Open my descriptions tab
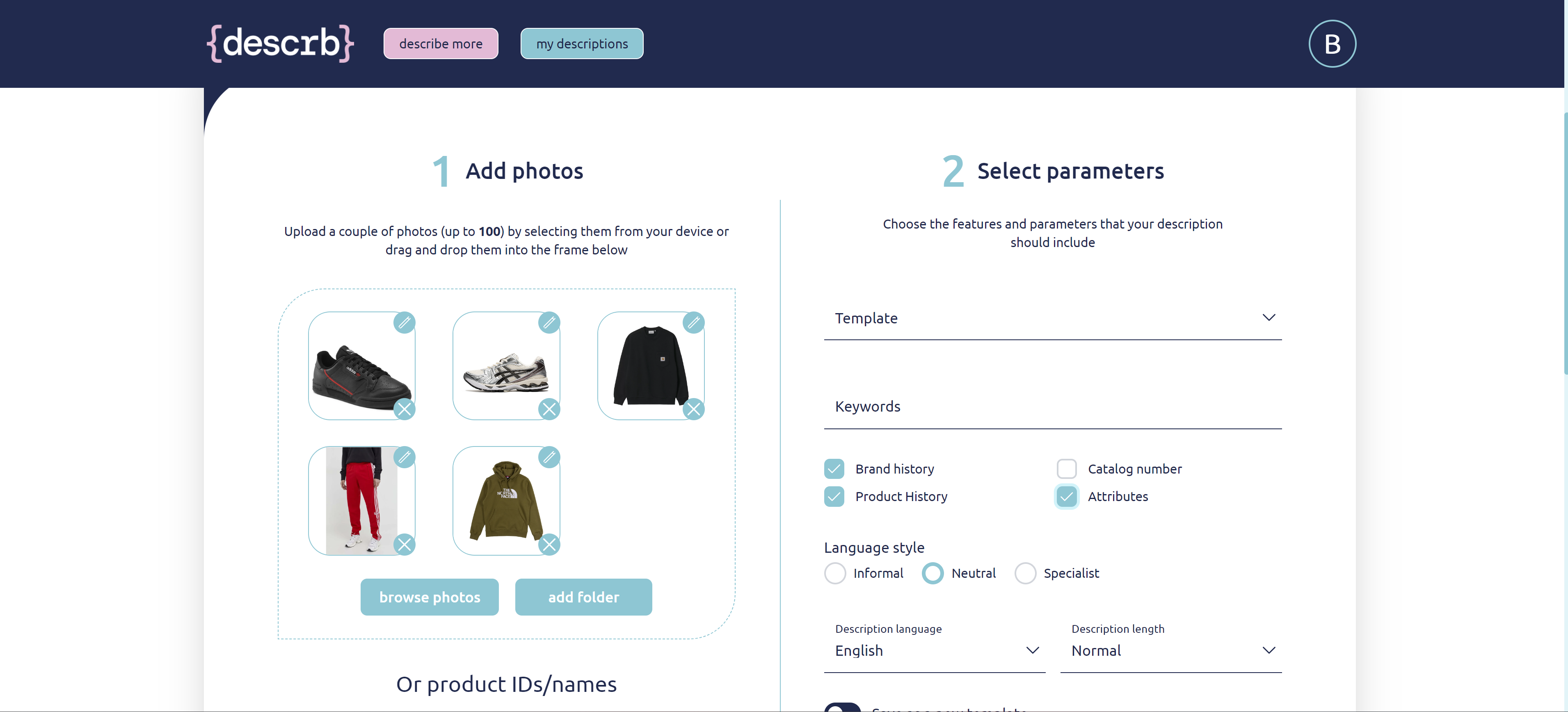This screenshot has height=712, width=1568. (581, 44)
